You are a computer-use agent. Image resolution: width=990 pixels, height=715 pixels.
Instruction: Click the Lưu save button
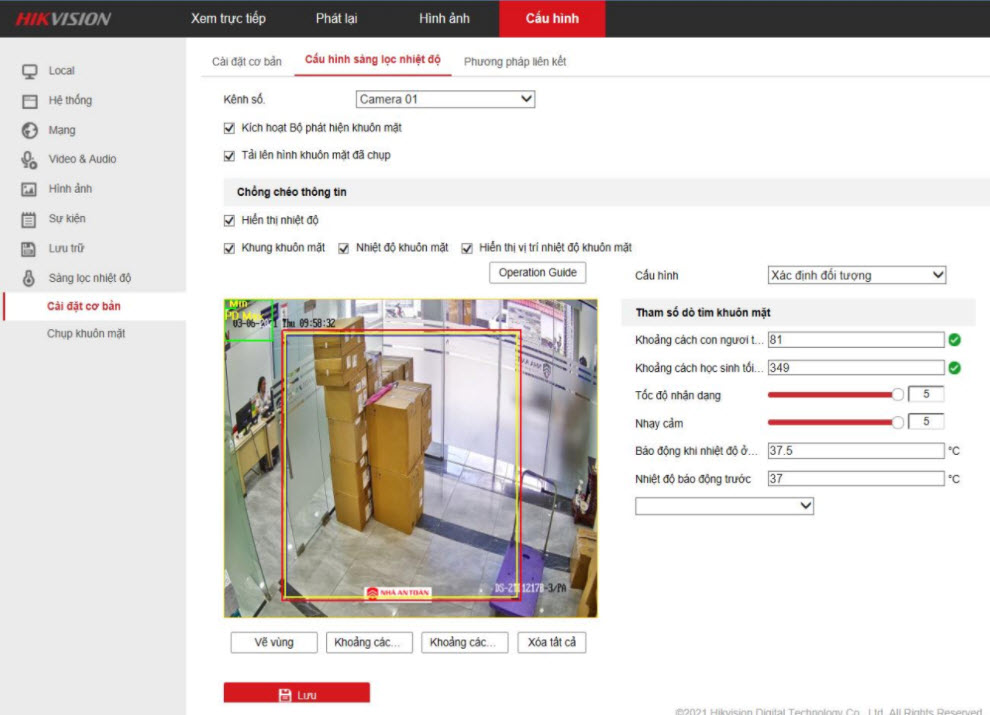pos(296,694)
